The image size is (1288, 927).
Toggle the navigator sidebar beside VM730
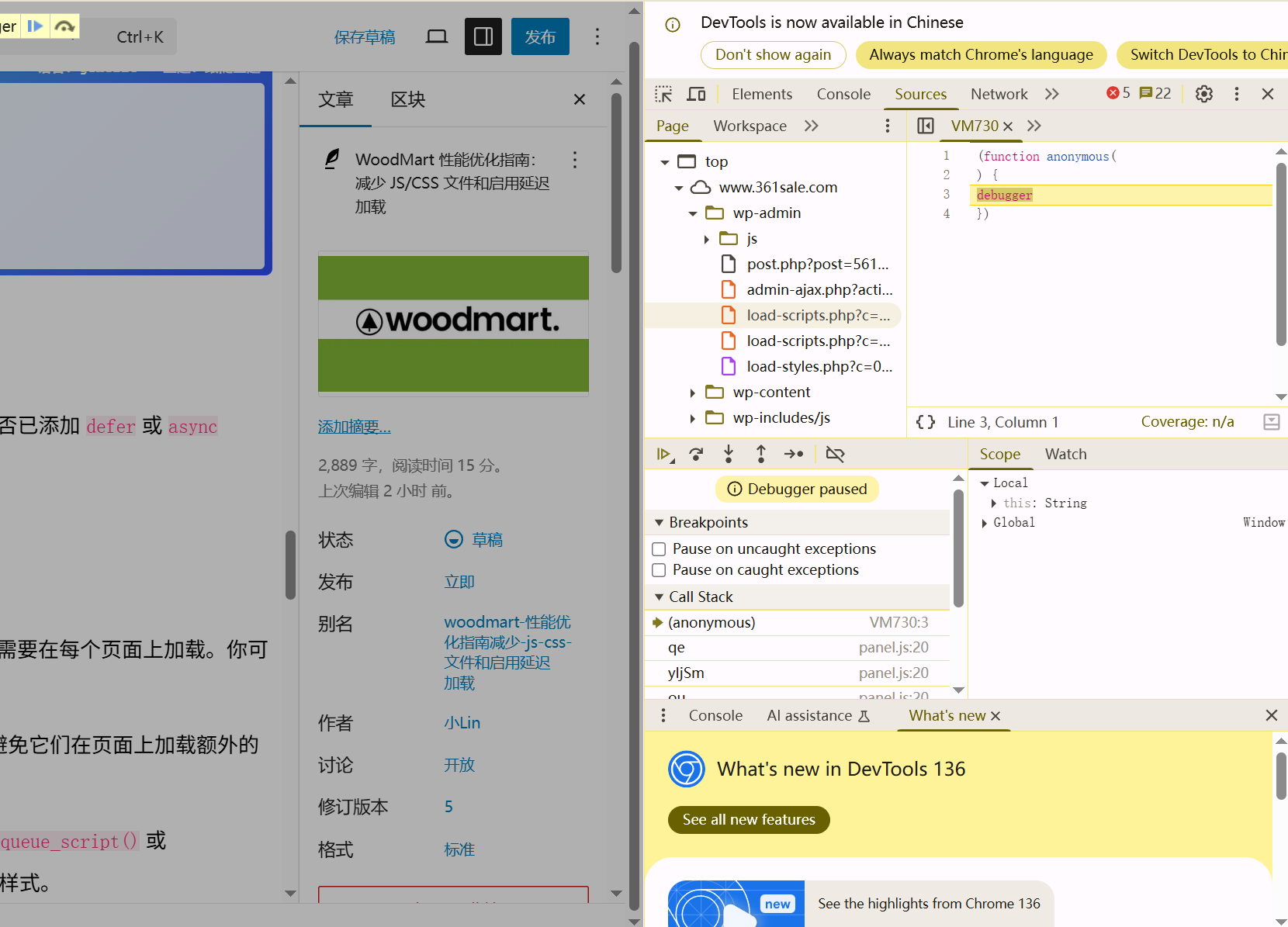coord(925,125)
